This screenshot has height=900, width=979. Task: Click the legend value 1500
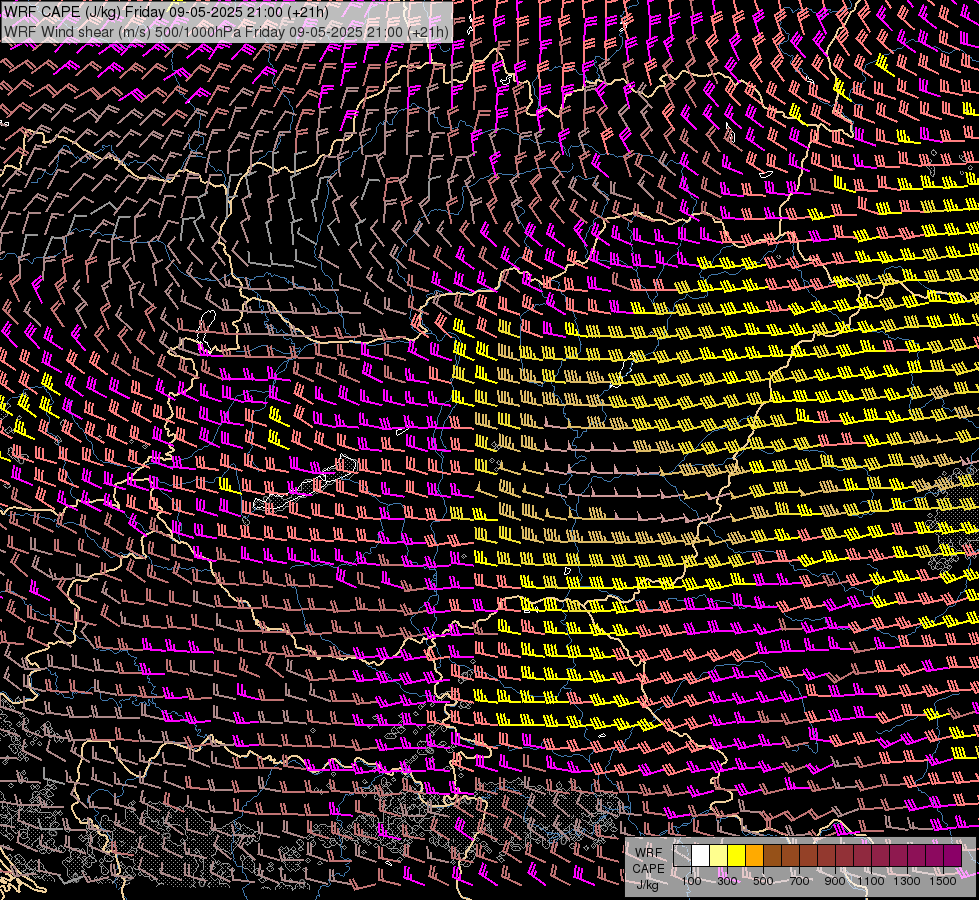(943, 881)
